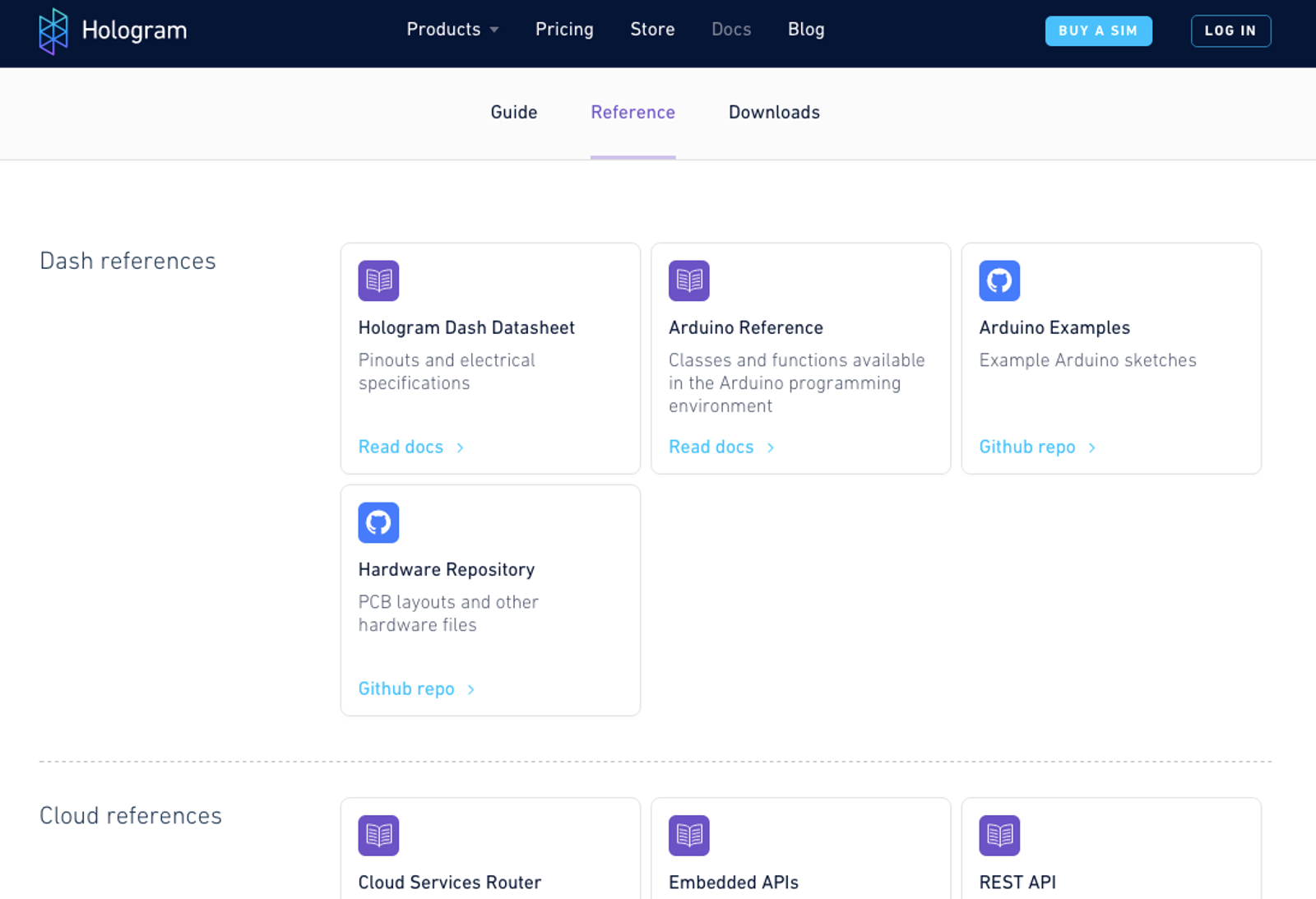Click the REST API card title

(x=1017, y=883)
